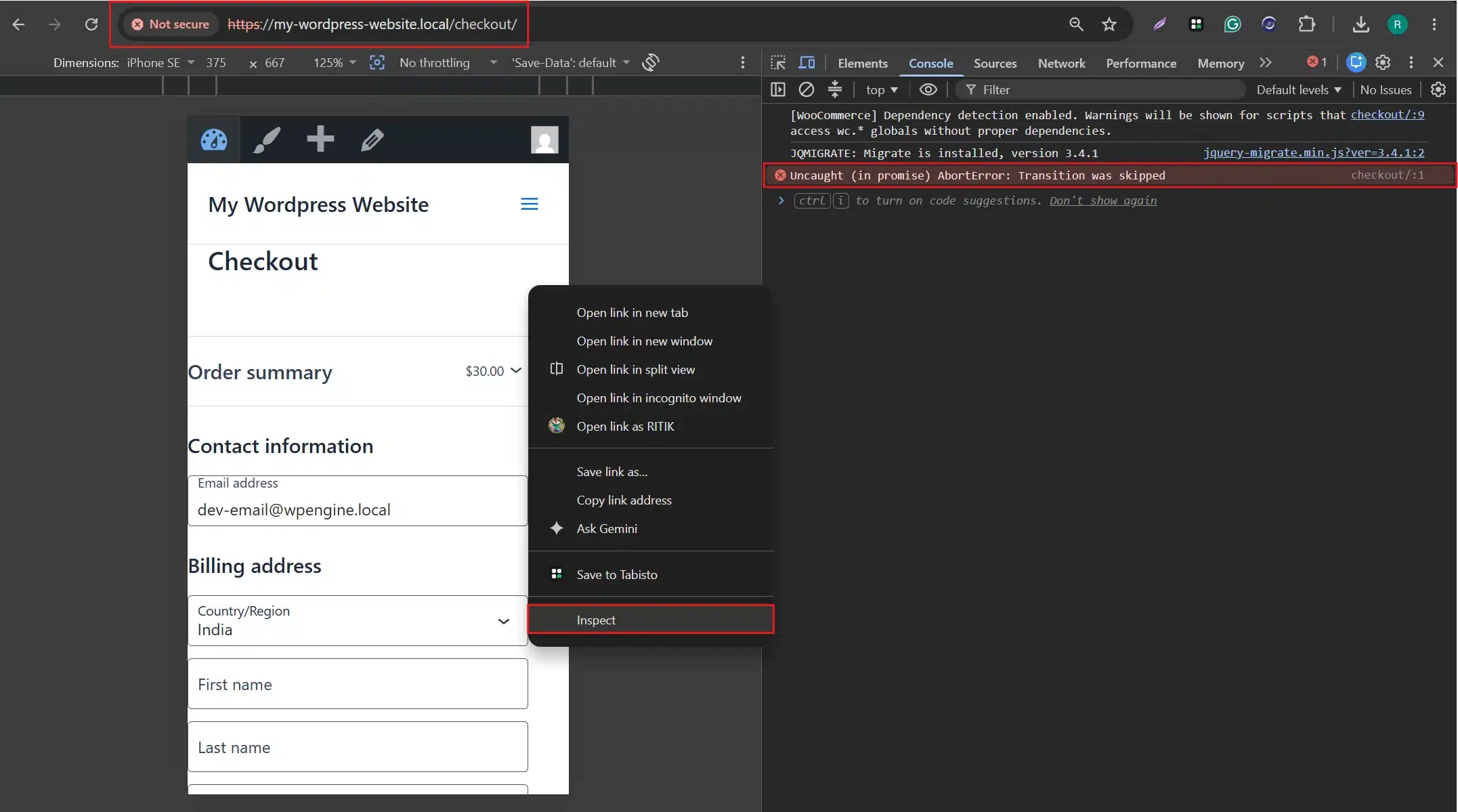Click the console Filter field

(1100, 89)
